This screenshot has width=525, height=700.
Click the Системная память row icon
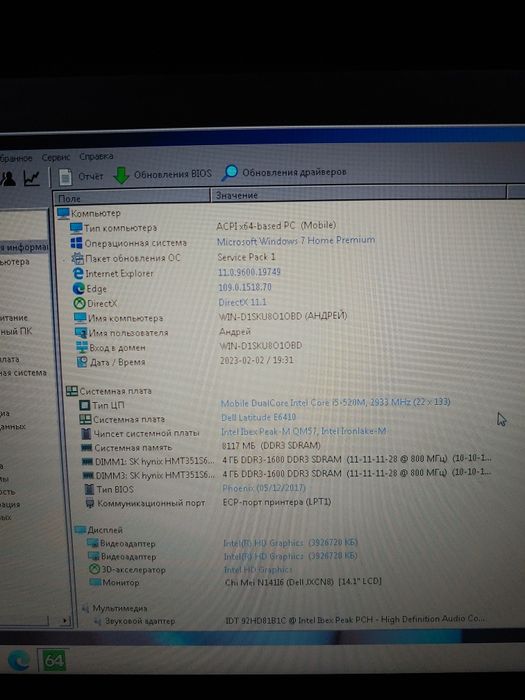(87, 447)
